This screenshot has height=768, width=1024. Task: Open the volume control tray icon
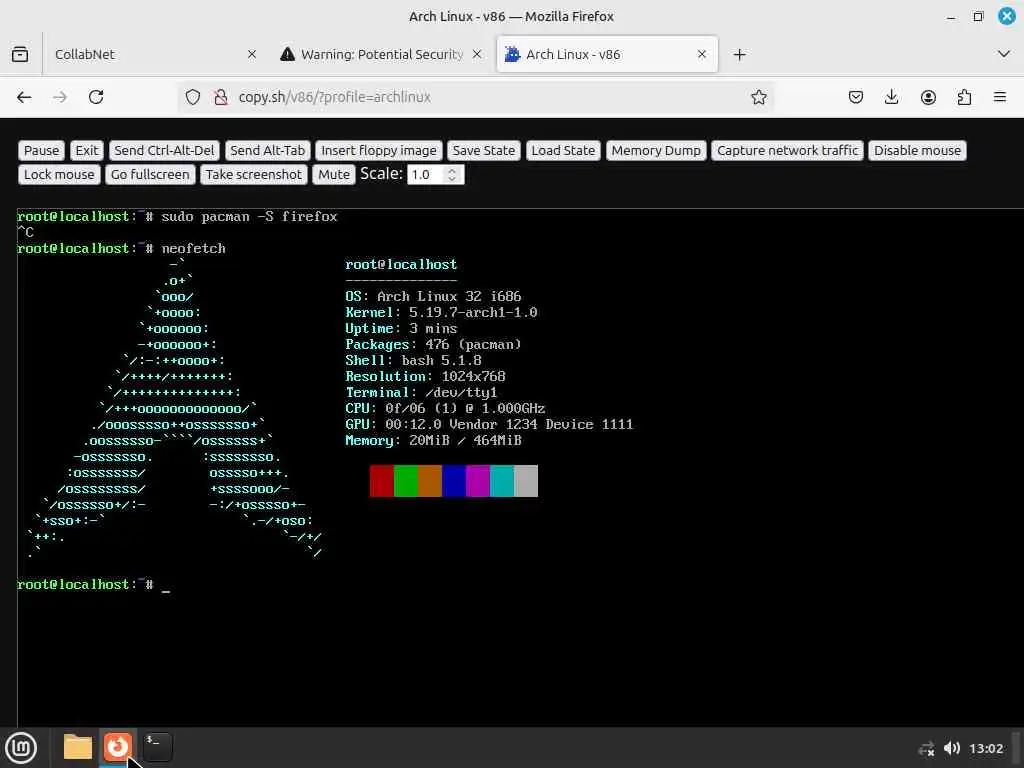tap(952, 748)
